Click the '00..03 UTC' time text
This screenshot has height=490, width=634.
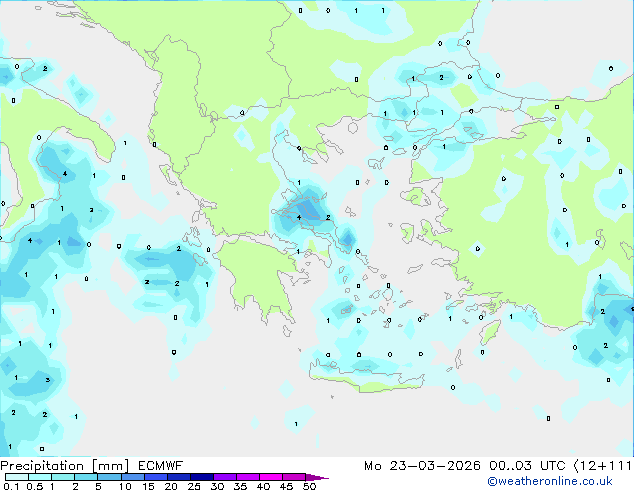click(527, 466)
